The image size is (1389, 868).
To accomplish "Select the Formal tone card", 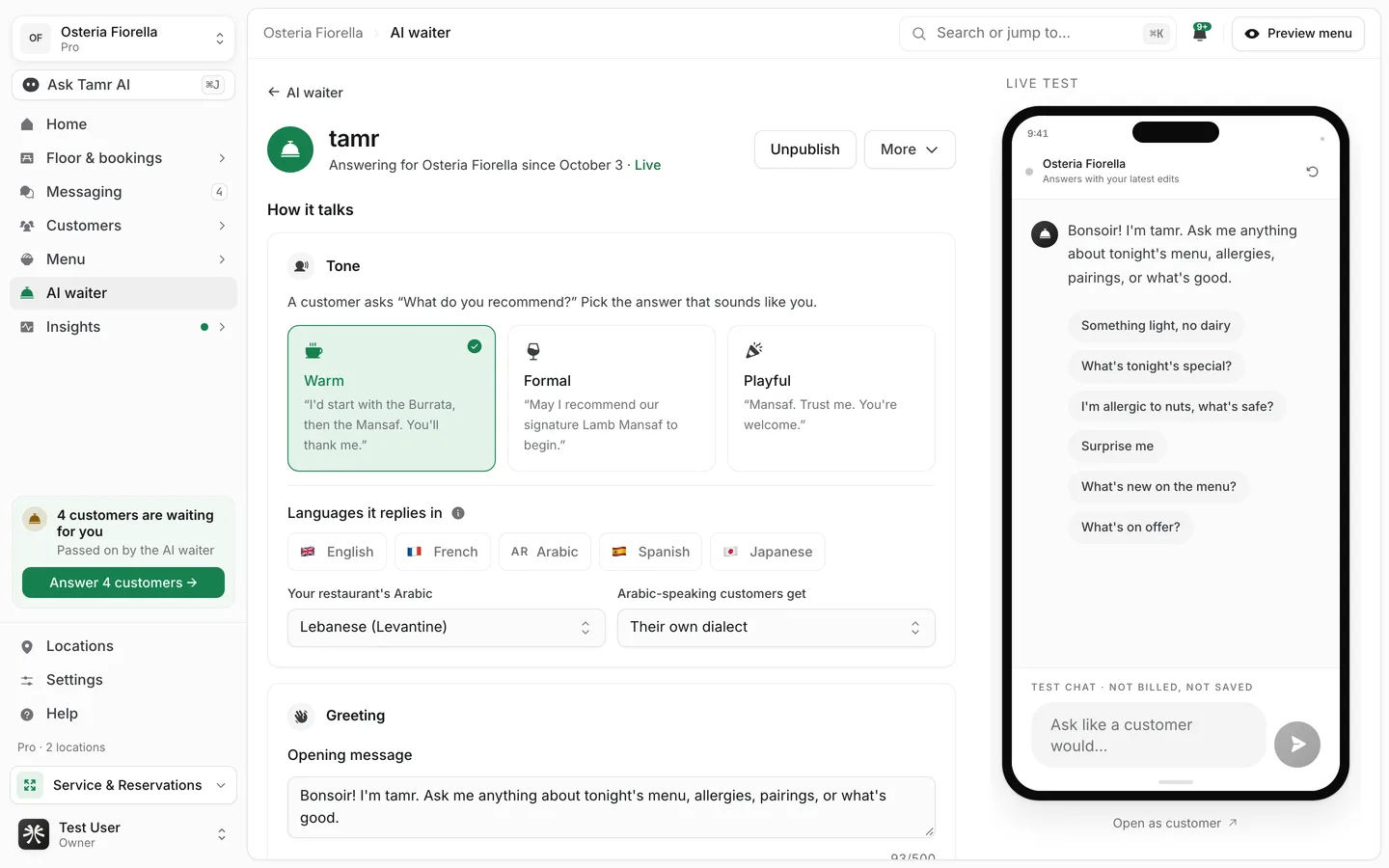I will click(x=612, y=398).
